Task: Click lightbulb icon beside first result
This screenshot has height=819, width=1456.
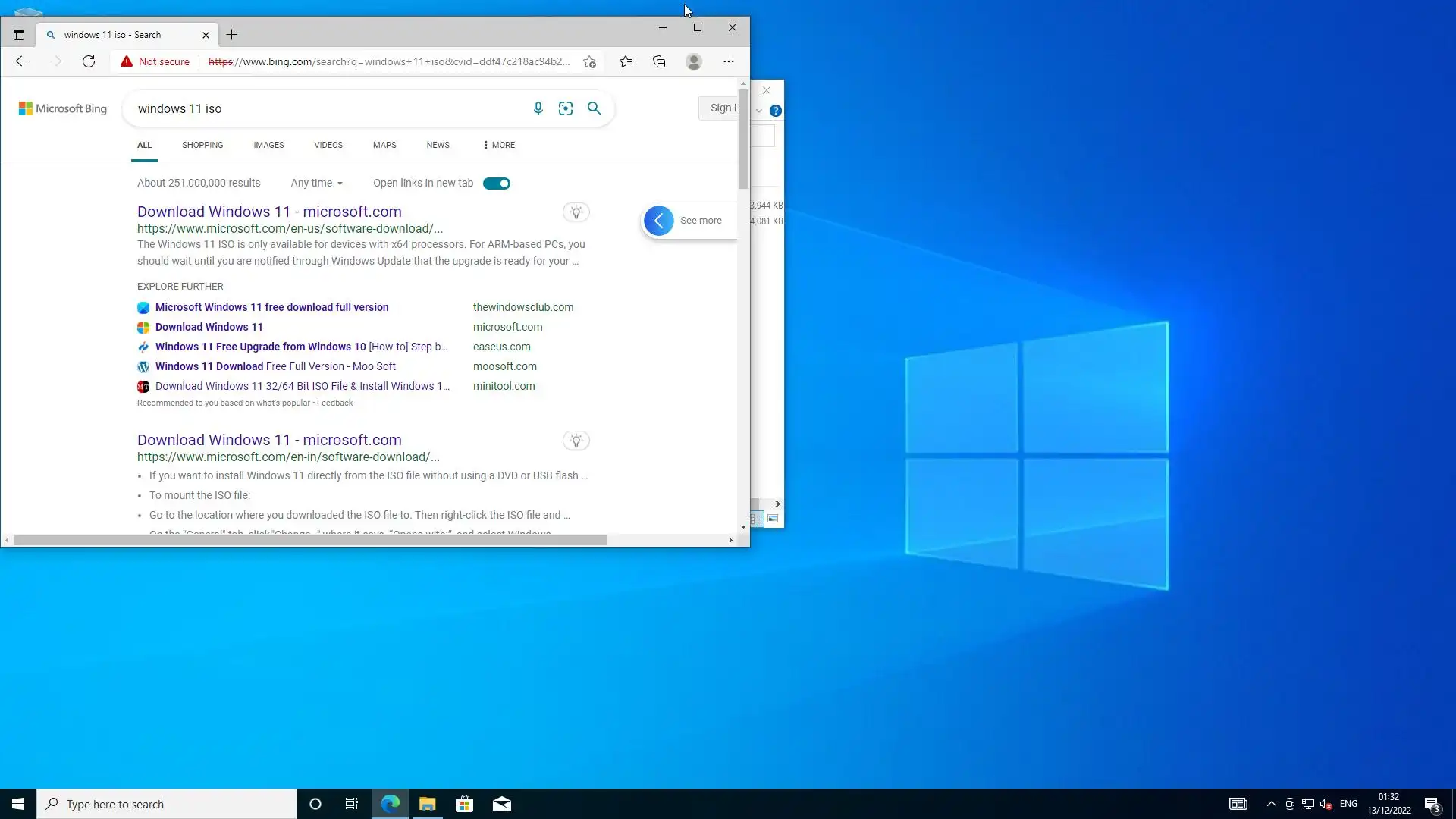Action: pyautogui.click(x=576, y=212)
